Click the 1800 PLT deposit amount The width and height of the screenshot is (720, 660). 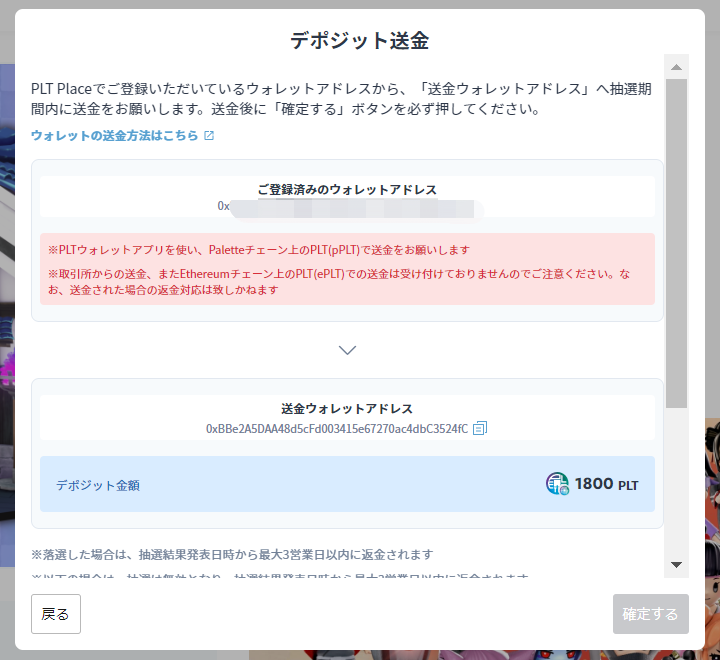pyautogui.click(x=606, y=484)
